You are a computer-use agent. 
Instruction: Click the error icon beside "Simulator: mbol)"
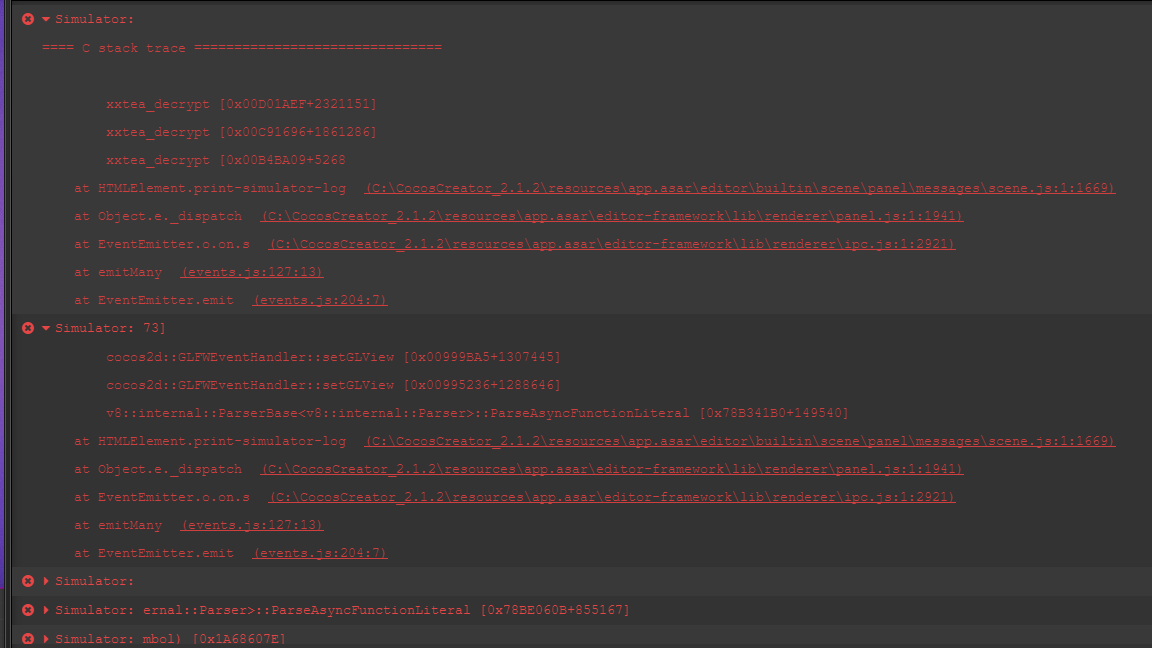click(x=28, y=638)
